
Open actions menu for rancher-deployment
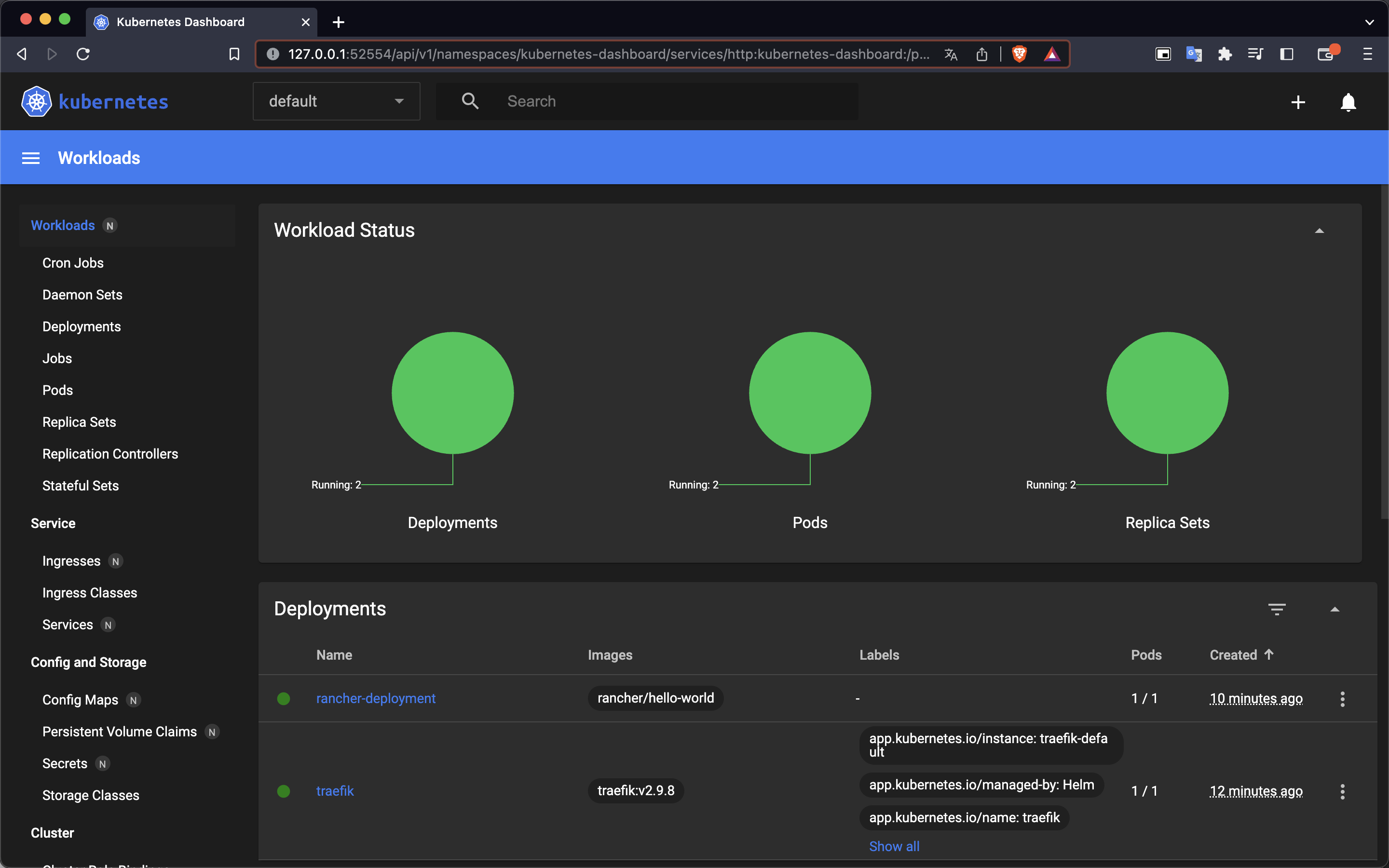pos(1343,699)
